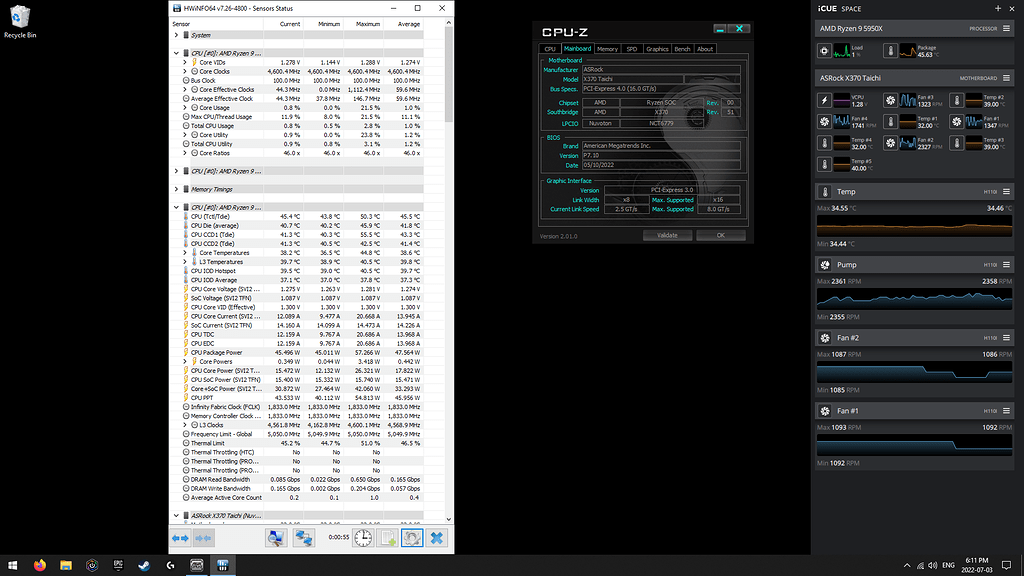
Task: Expand the Memory Timings group
Action: coord(177,188)
